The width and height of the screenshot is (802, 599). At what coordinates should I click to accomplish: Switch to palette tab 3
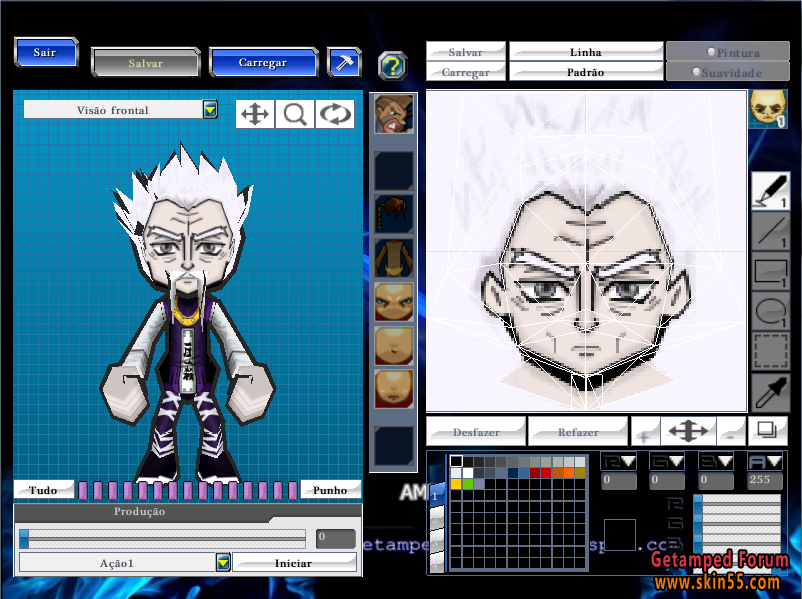click(436, 539)
